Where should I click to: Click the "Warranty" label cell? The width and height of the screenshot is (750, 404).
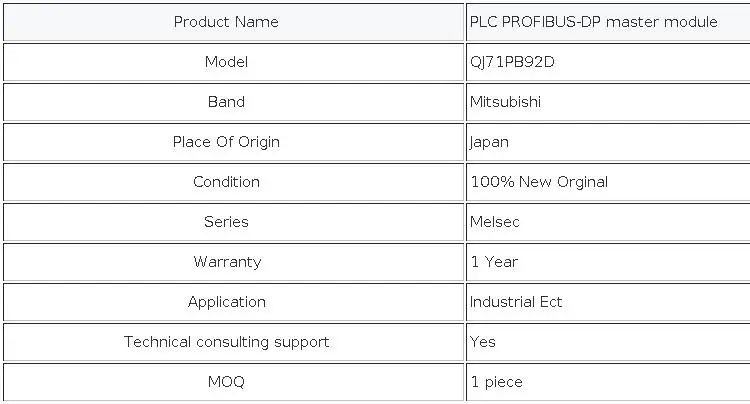[x=227, y=262]
